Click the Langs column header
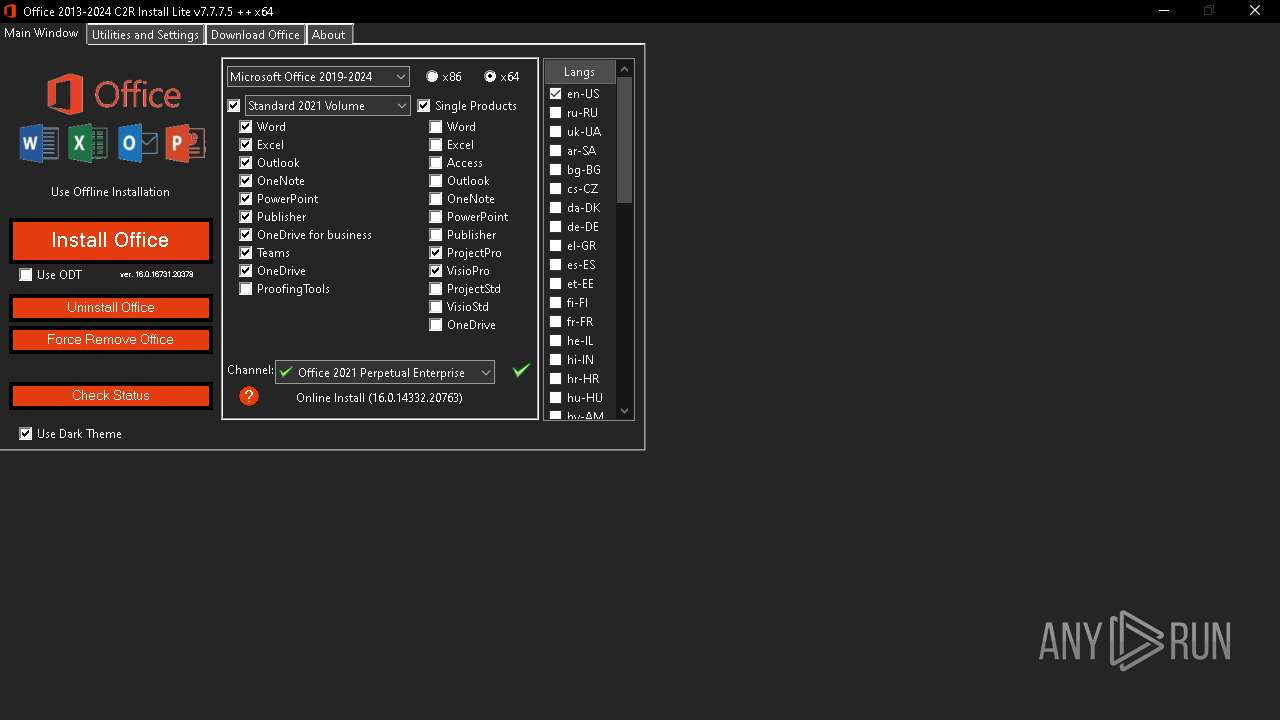The width and height of the screenshot is (1280, 720). point(579,72)
